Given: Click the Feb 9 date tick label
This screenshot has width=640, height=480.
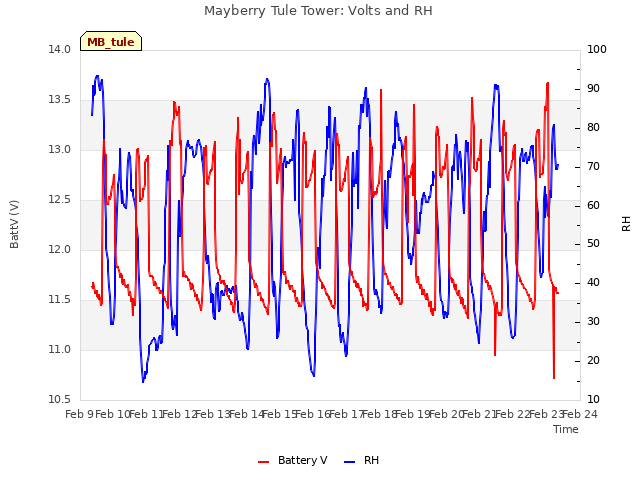Looking at the screenshot, I should click(x=79, y=415).
